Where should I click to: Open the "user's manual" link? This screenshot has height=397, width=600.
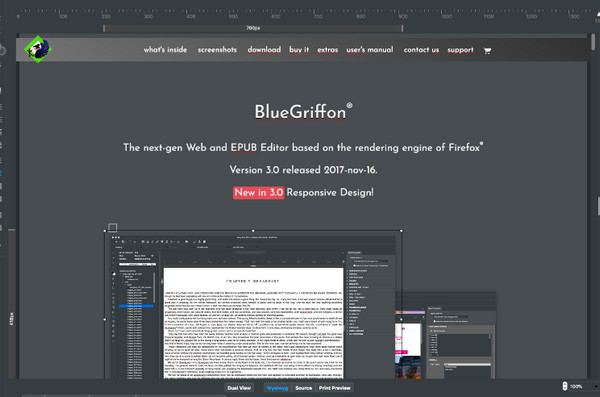(x=370, y=50)
